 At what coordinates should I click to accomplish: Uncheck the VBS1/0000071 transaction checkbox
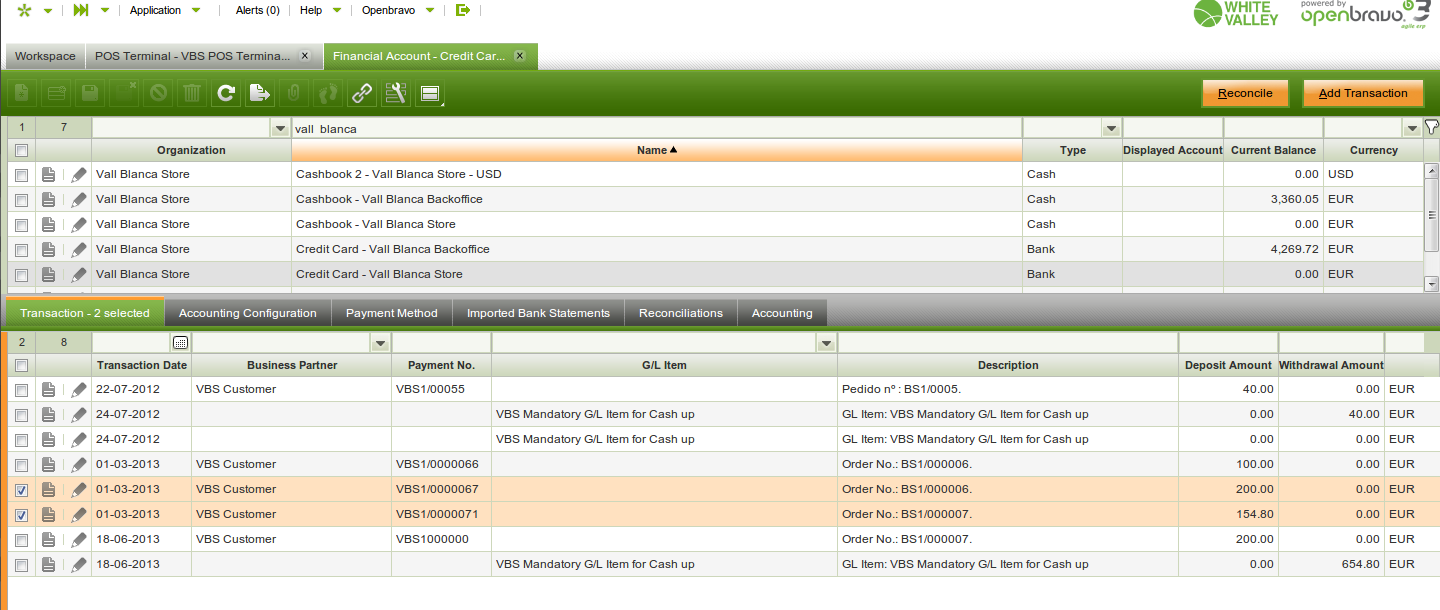click(21, 514)
